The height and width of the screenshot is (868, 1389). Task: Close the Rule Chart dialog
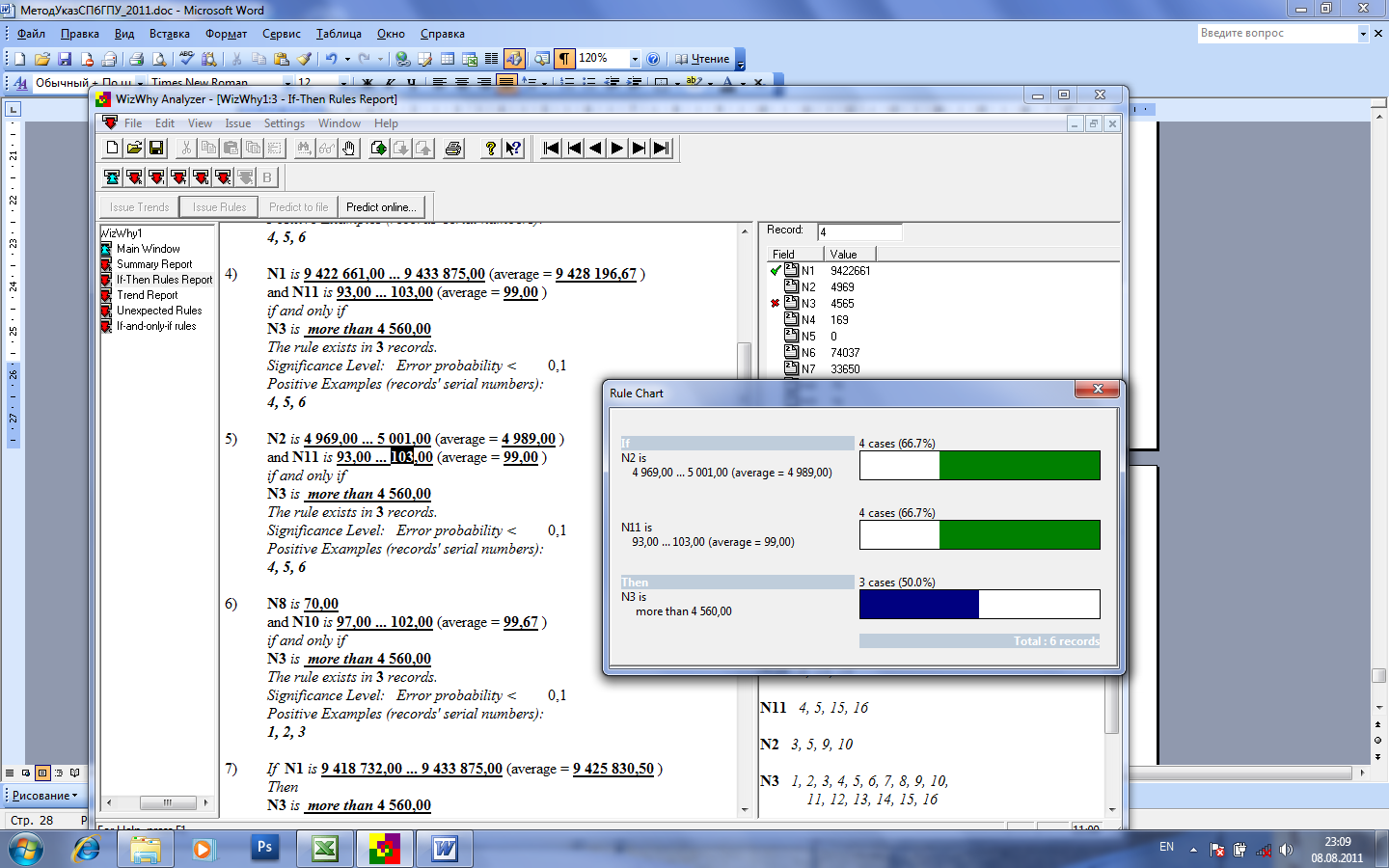click(x=1098, y=389)
